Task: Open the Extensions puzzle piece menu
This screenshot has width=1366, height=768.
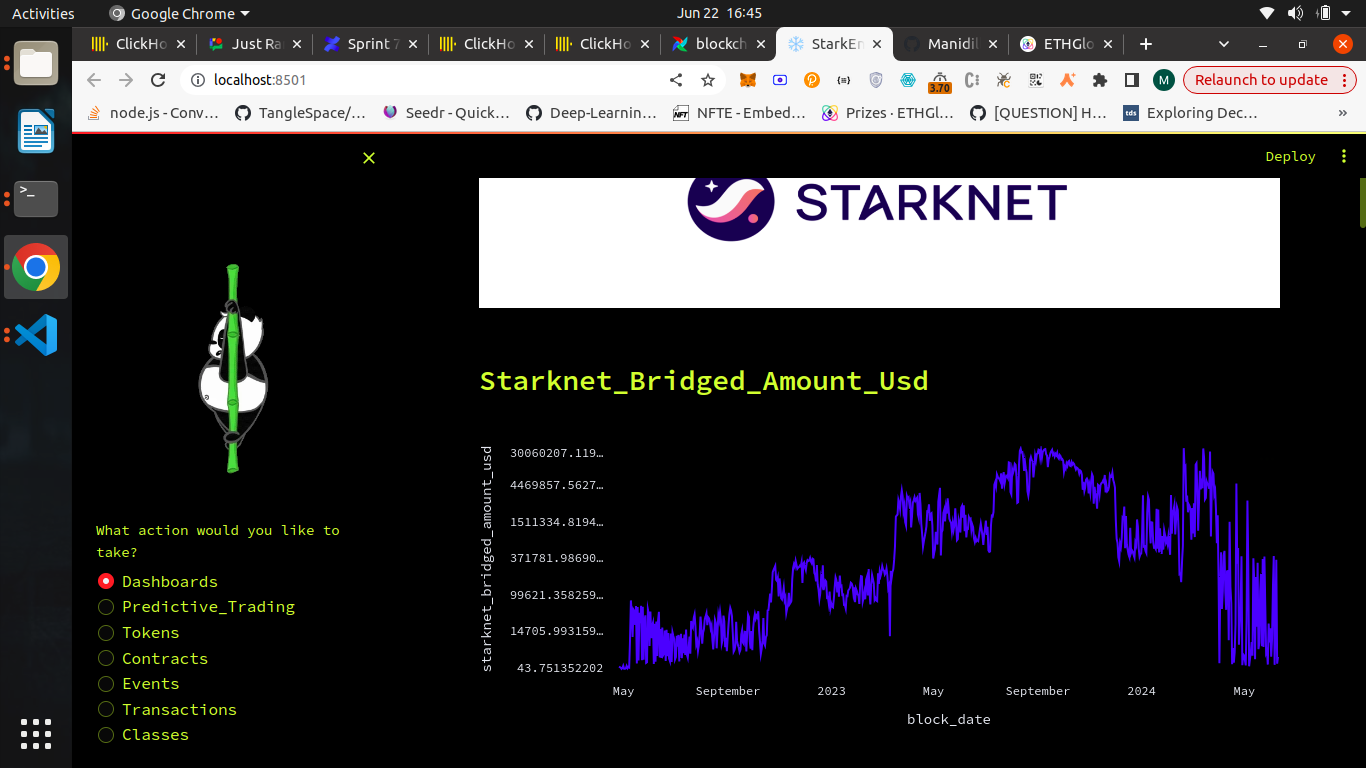Action: click(x=1100, y=80)
